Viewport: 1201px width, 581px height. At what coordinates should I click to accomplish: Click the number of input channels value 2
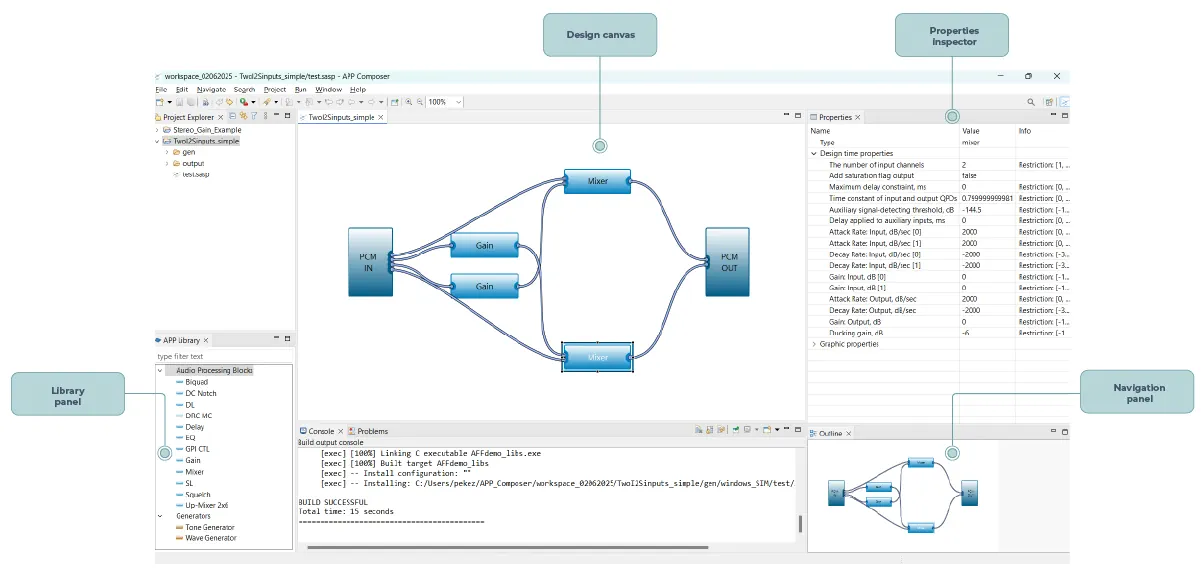pos(964,164)
